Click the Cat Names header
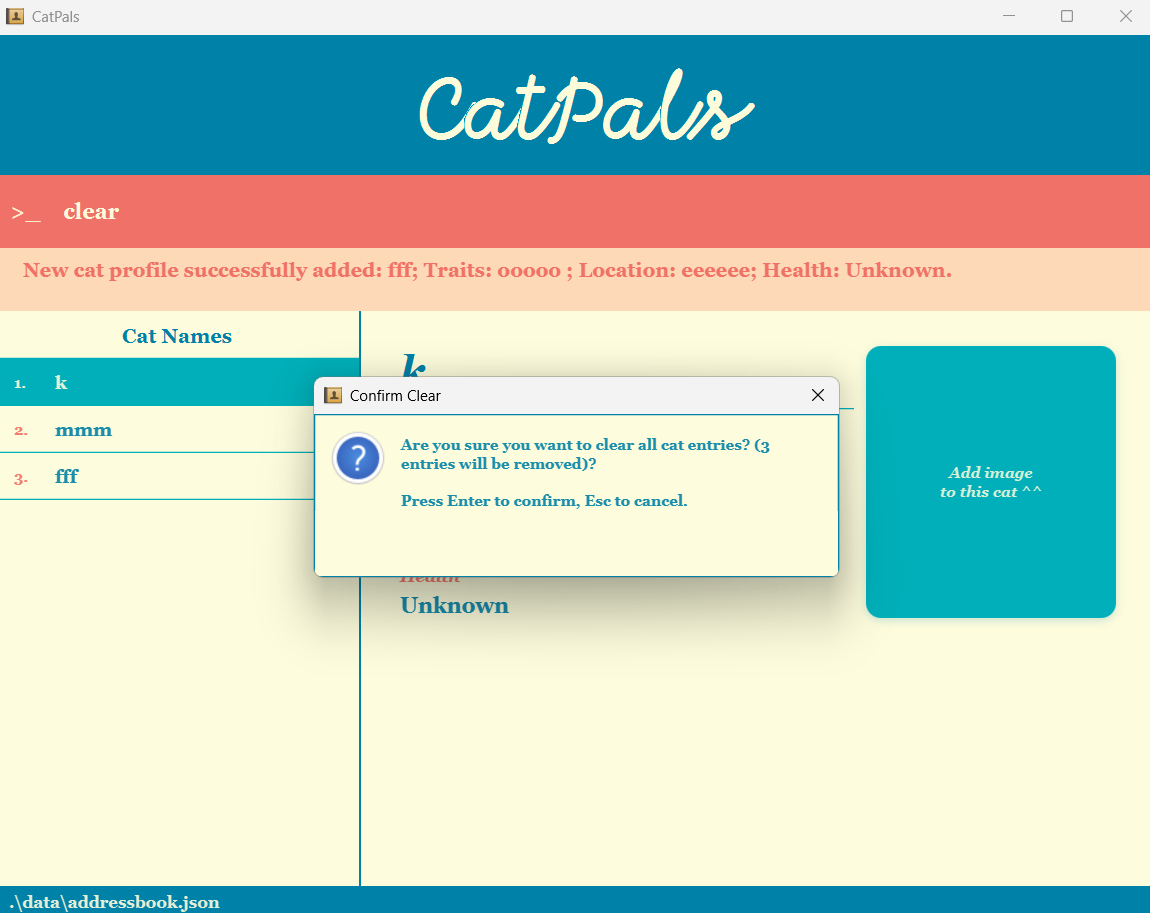Viewport: 1150px width, 913px height. [x=176, y=335]
